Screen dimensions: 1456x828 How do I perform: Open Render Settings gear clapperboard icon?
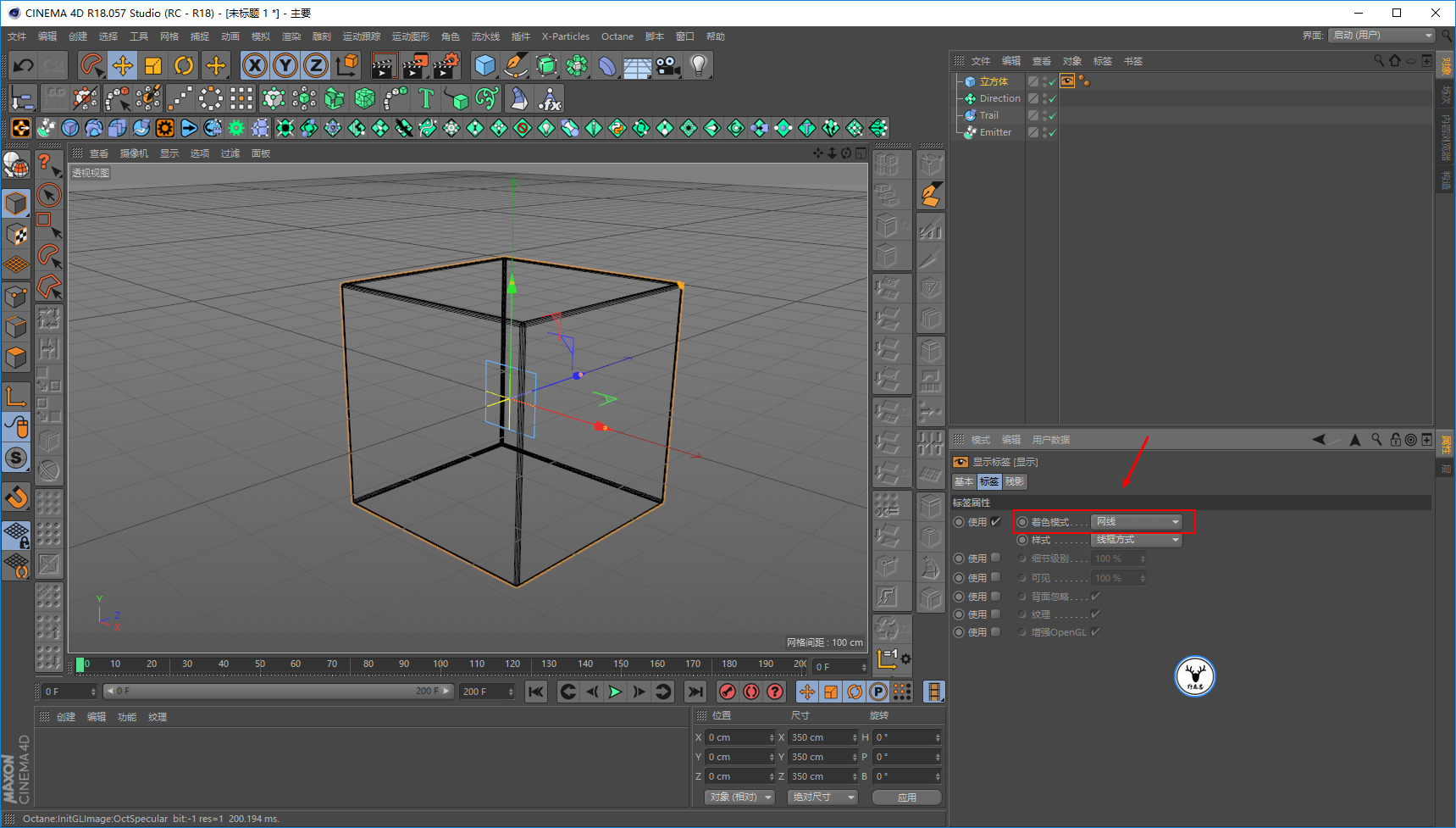point(446,65)
